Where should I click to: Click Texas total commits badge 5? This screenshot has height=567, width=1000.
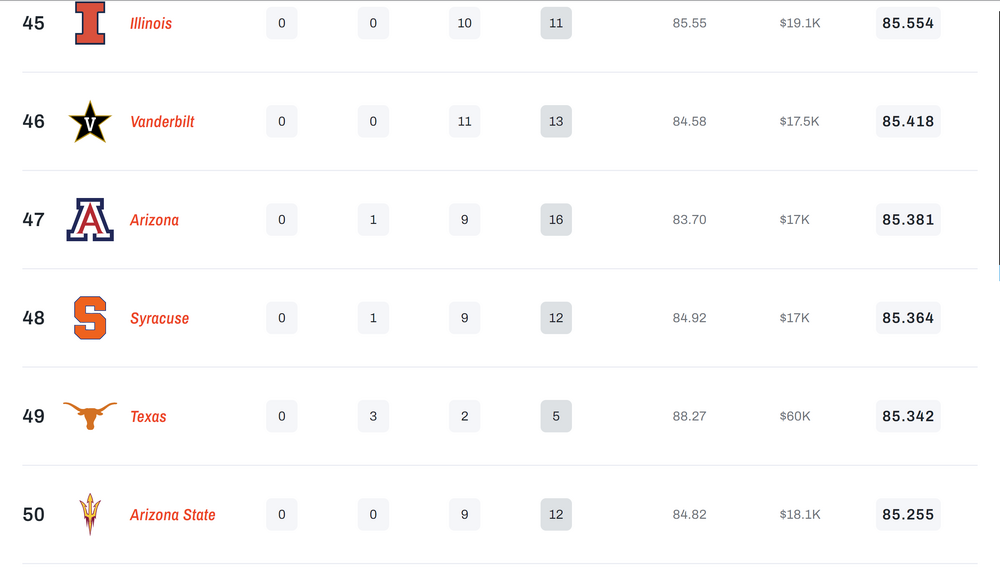(556, 416)
